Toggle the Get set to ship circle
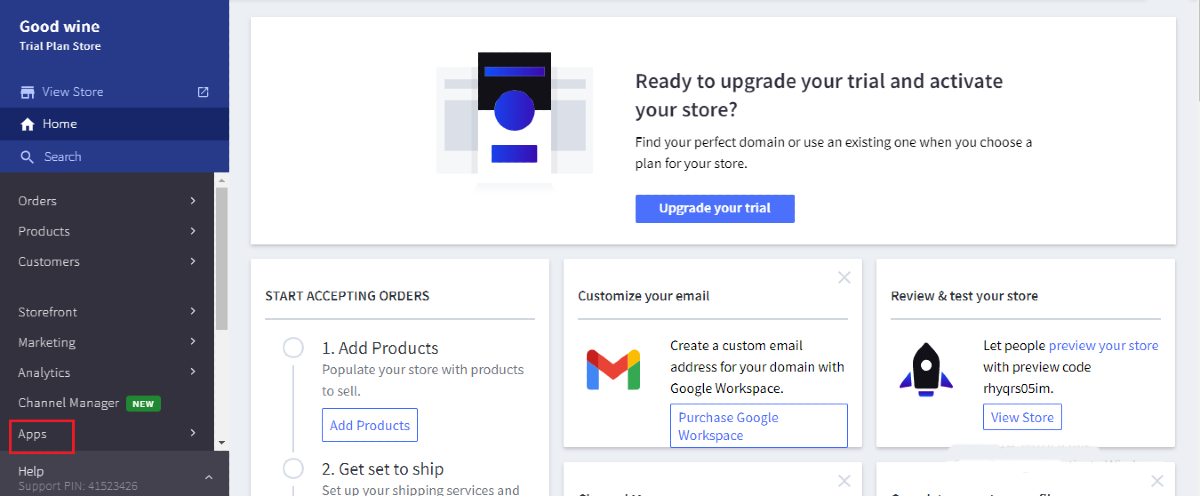The image size is (1200, 496). pos(293,468)
